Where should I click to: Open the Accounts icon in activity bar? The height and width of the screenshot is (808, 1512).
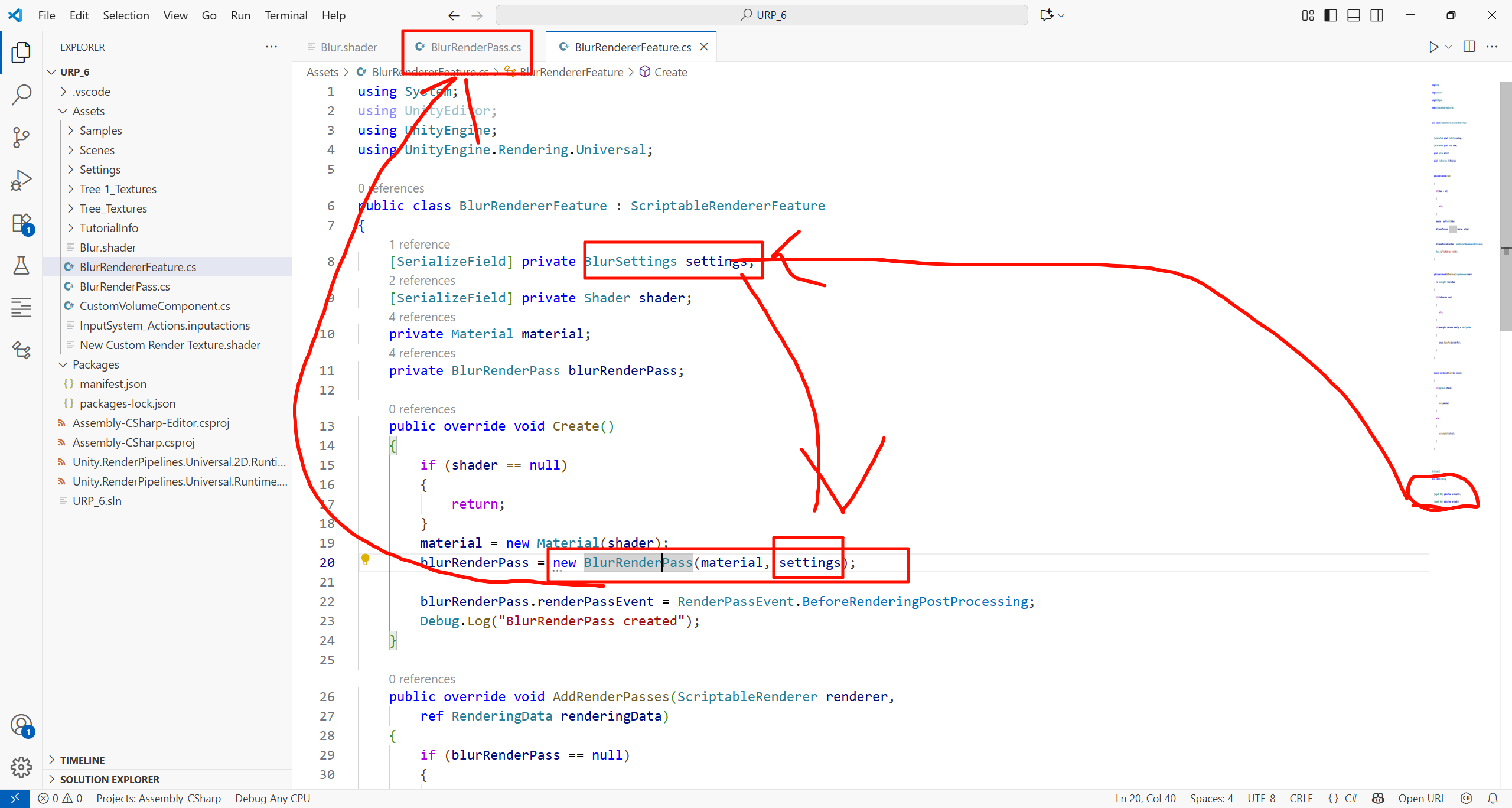(21, 725)
